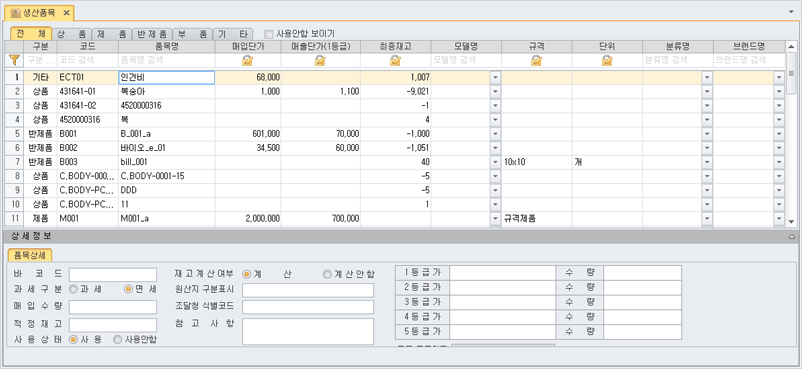The width and height of the screenshot is (802, 369).
Task: Click the 10x10 규격 cell
Action: [537, 162]
